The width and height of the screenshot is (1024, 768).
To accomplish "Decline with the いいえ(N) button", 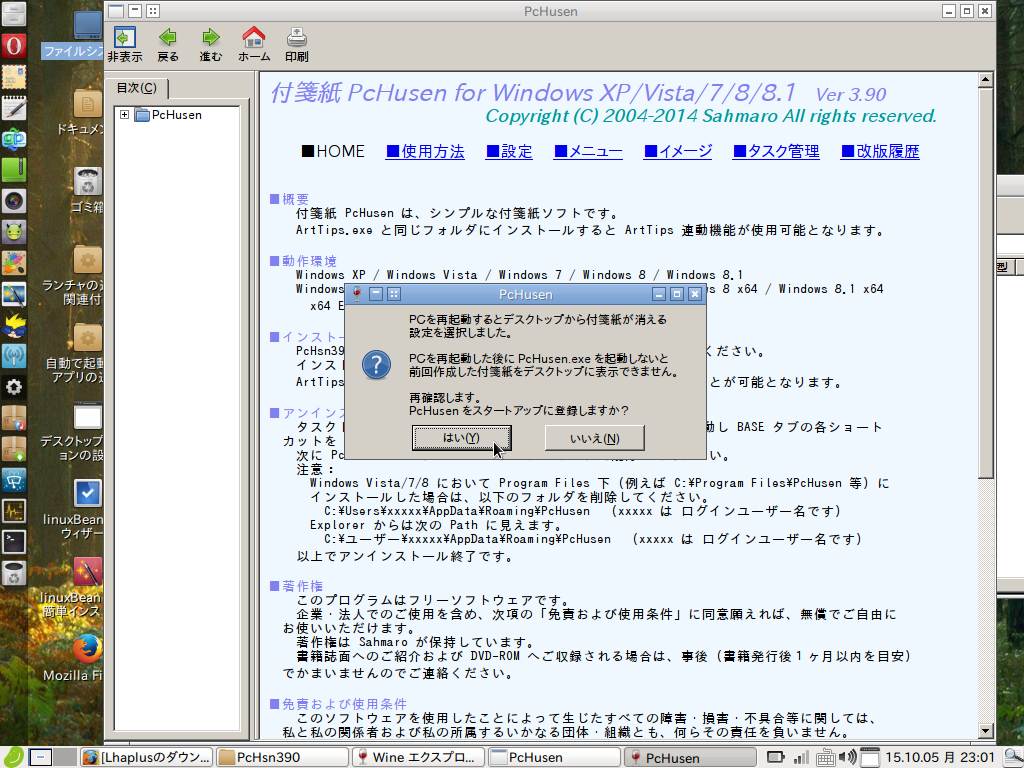I will tap(594, 438).
